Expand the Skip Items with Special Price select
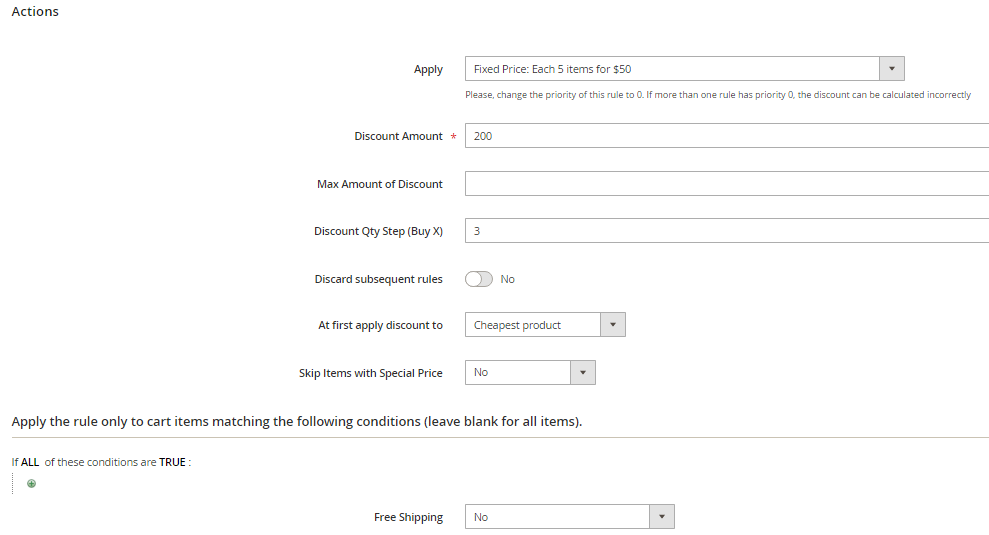Screen dimensions: 989x535 coord(518,372)
